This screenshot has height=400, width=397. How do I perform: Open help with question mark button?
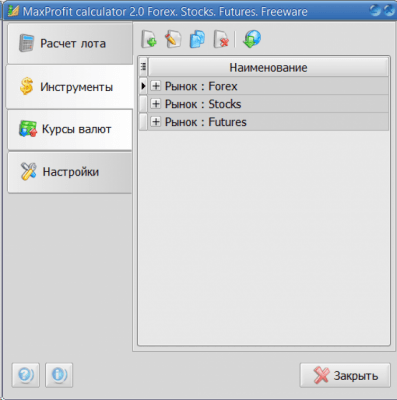(x=26, y=375)
